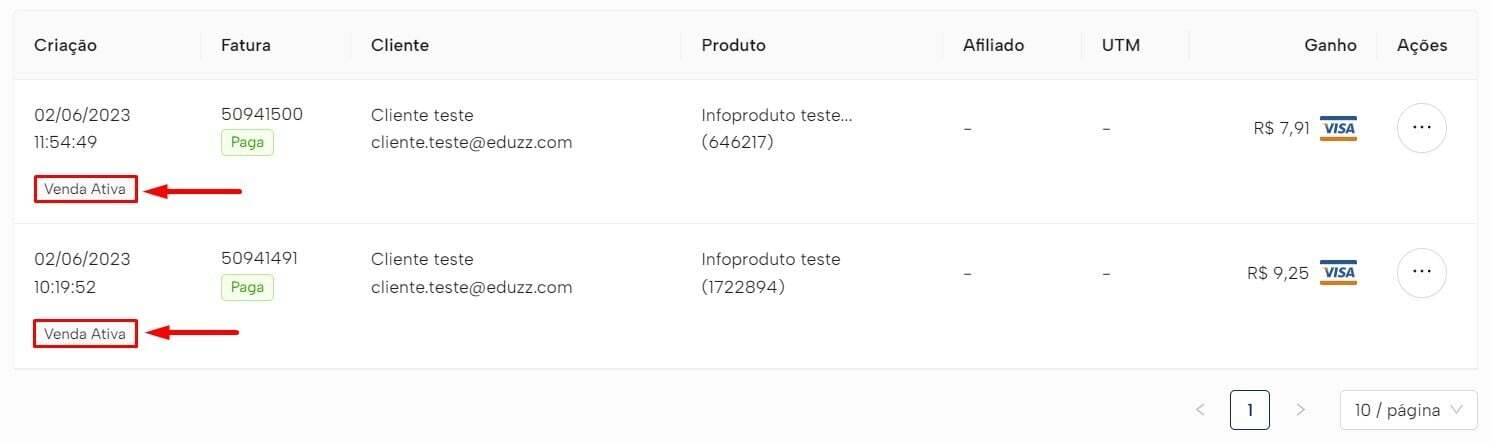1492x442 pixels.
Task: Click Visa card icon on R$ 7,91 row
Action: (x=1338, y=128)
